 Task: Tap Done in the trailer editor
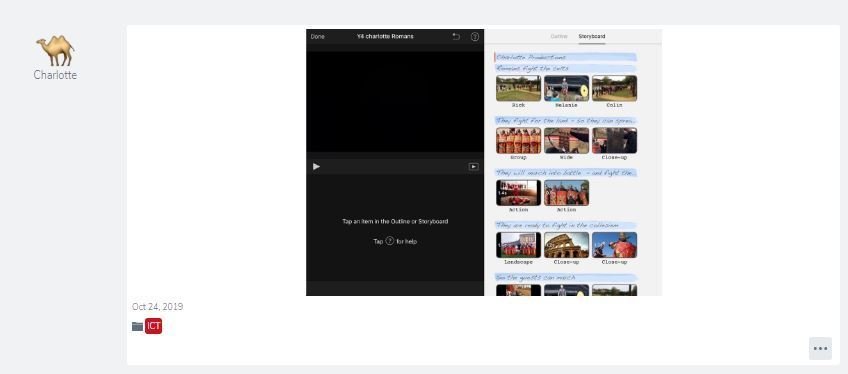318,37
